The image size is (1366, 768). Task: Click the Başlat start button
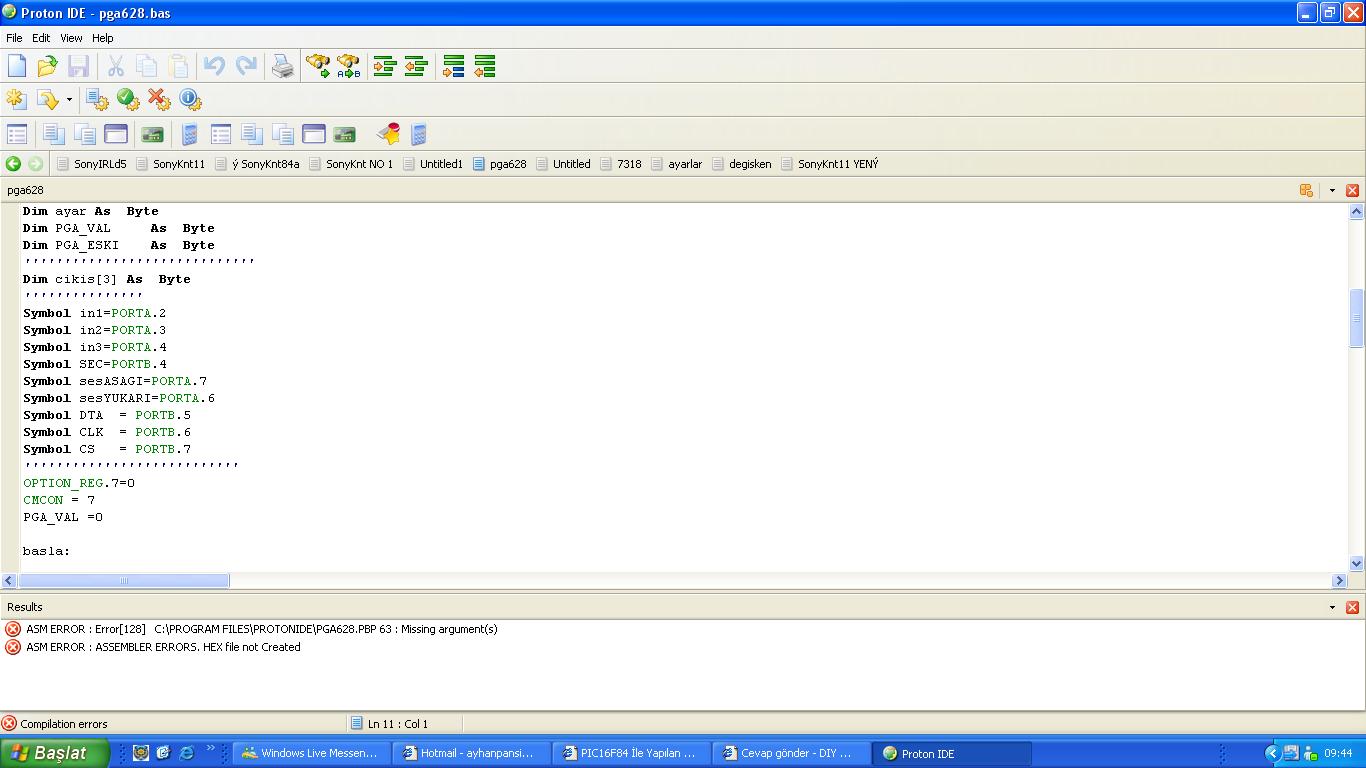click(x=55, y=753)
